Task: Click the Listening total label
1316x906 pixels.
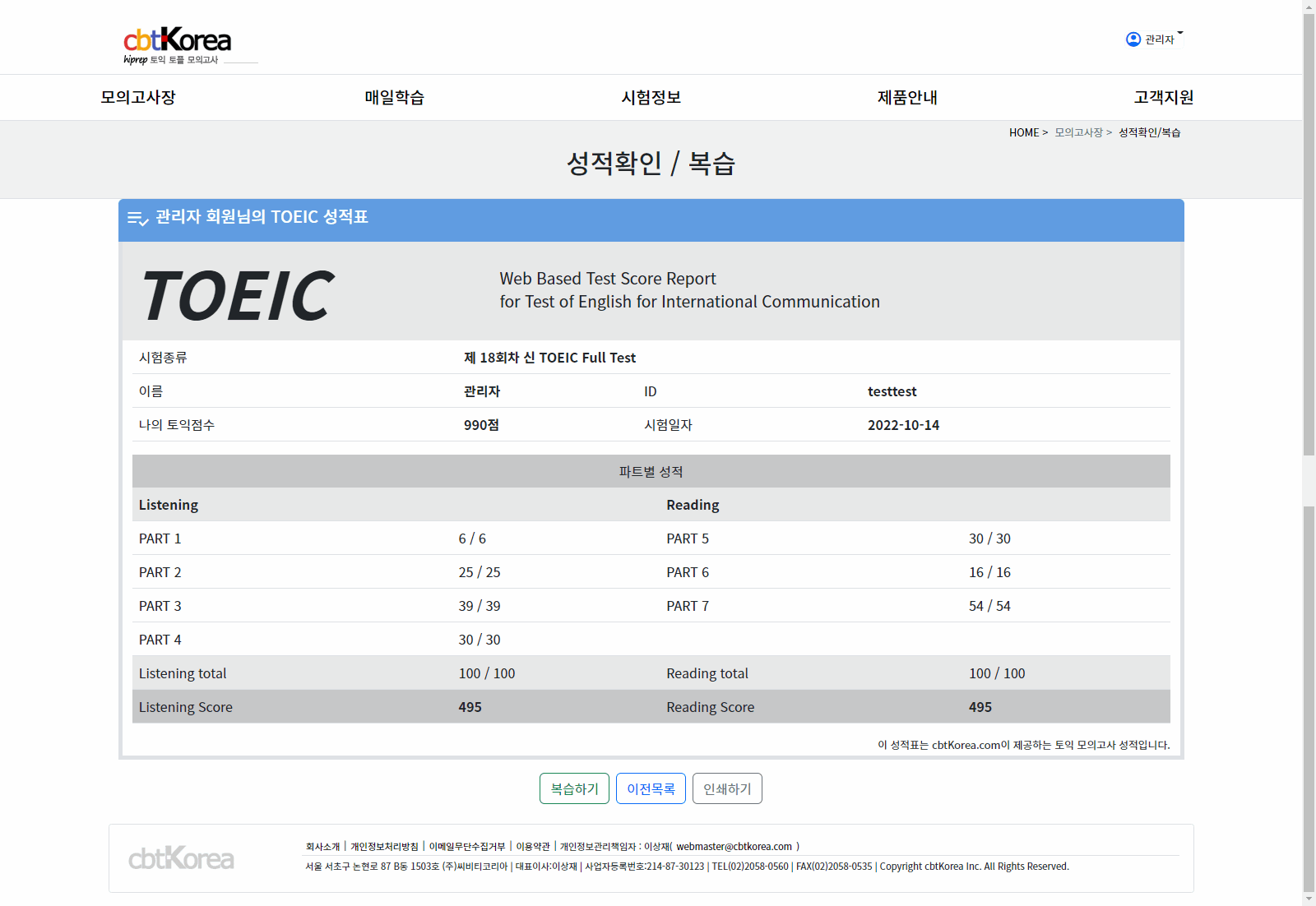Action: [183, 673]
